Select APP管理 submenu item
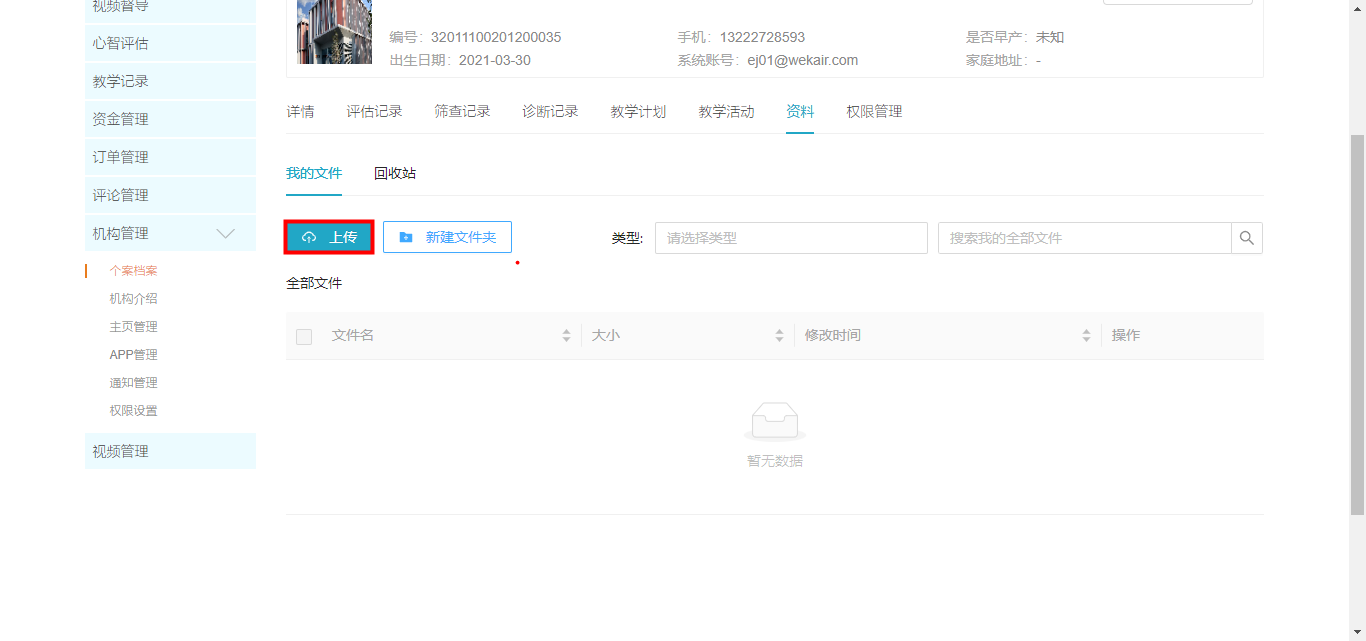This screenshot has height=641, width=1366. coord(133,355)
